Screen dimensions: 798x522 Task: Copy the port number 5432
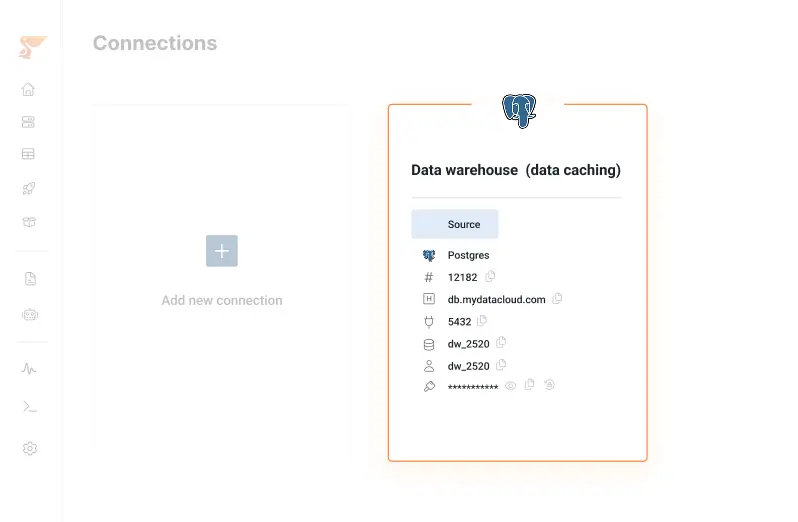pyautogui.click(x=482, y=321)
